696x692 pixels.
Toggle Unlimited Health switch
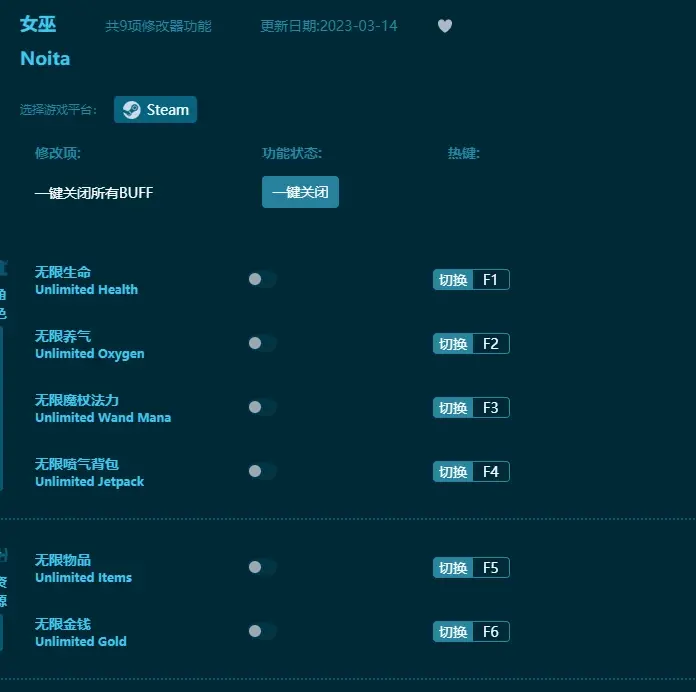262,279
